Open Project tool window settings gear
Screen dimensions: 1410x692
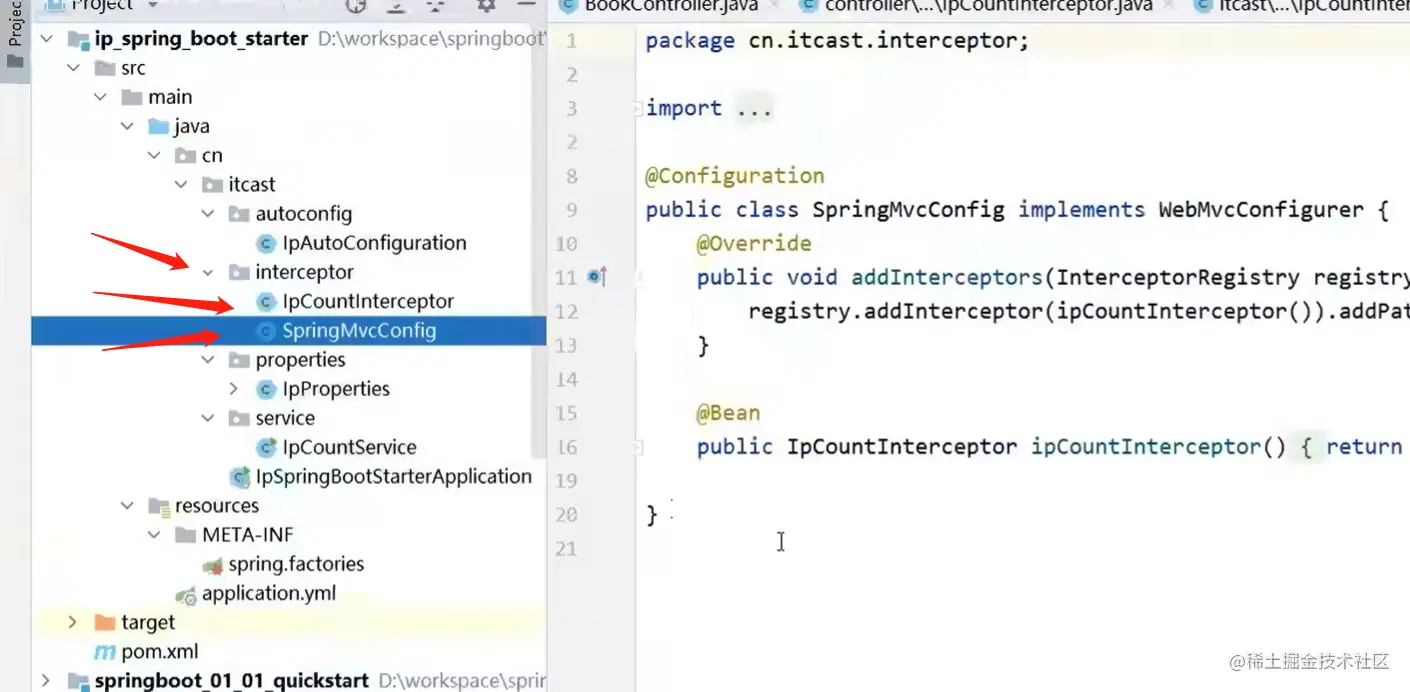tap(486, 5)
